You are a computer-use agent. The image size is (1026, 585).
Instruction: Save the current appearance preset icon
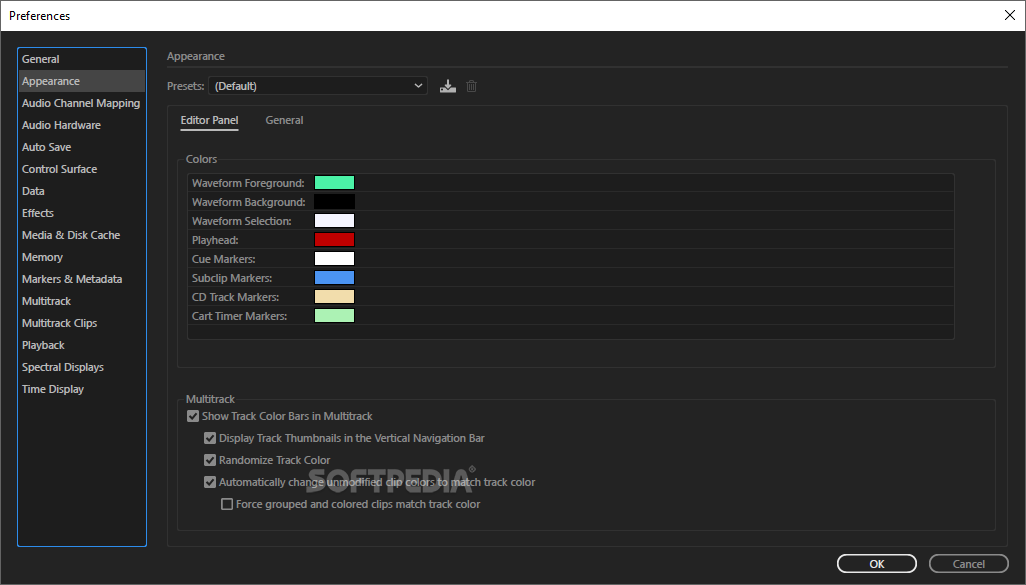click(448, 86)
